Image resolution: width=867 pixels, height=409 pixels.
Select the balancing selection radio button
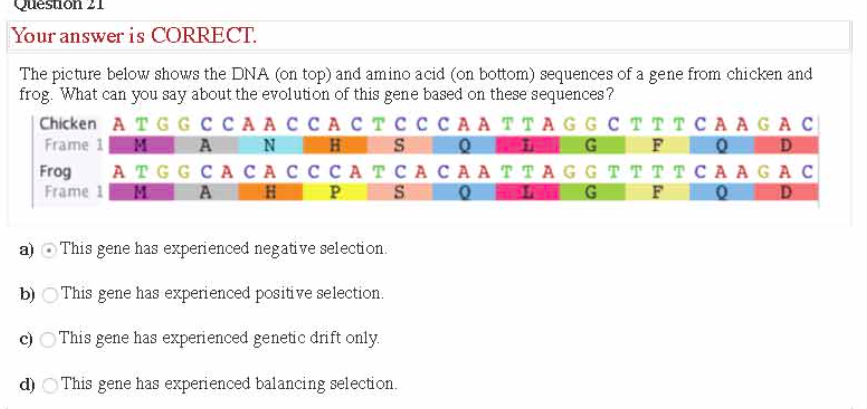(x=50, y=383)
